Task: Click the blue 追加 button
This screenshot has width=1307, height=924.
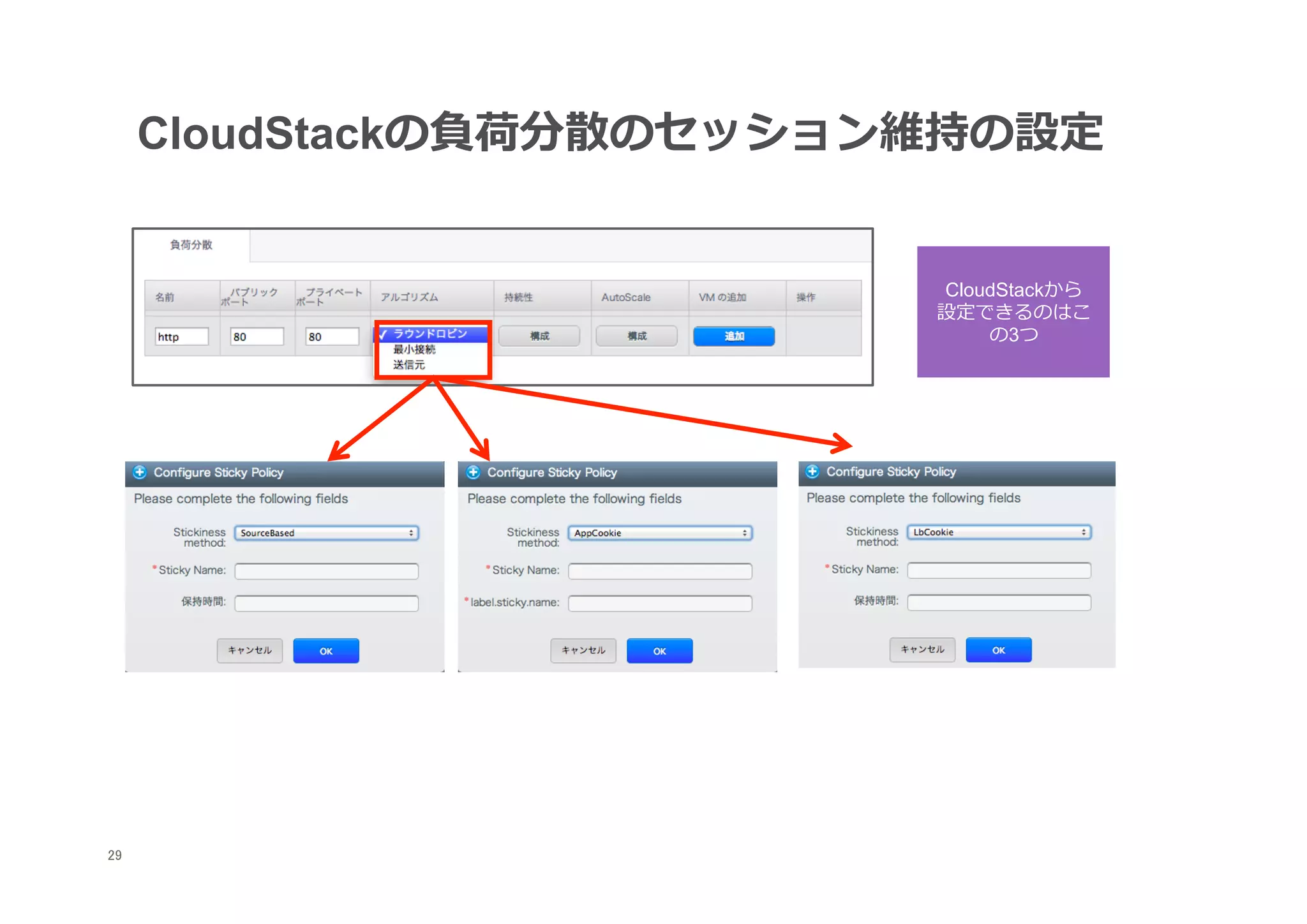Action: 734,336
